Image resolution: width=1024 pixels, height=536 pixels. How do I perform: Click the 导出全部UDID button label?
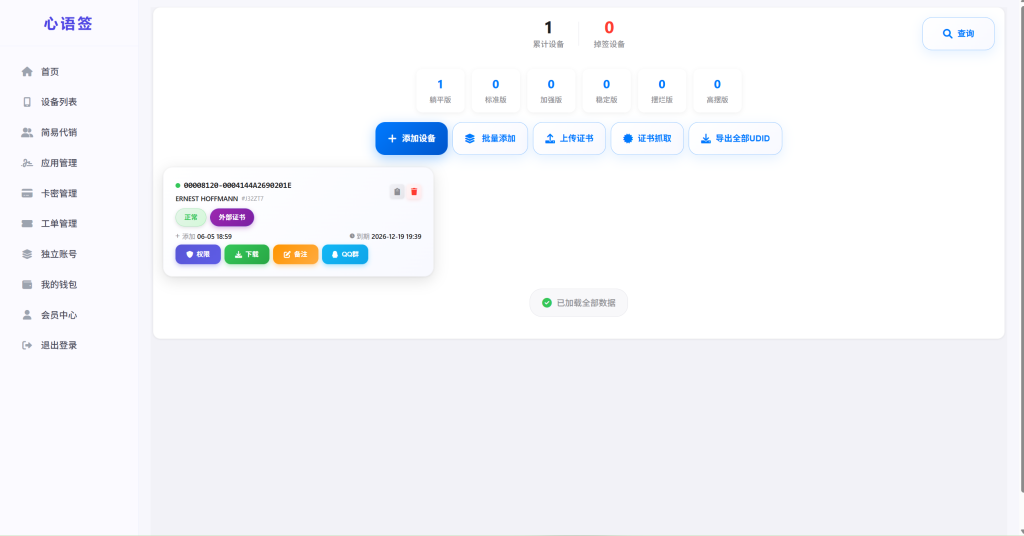tap(743, 138)
